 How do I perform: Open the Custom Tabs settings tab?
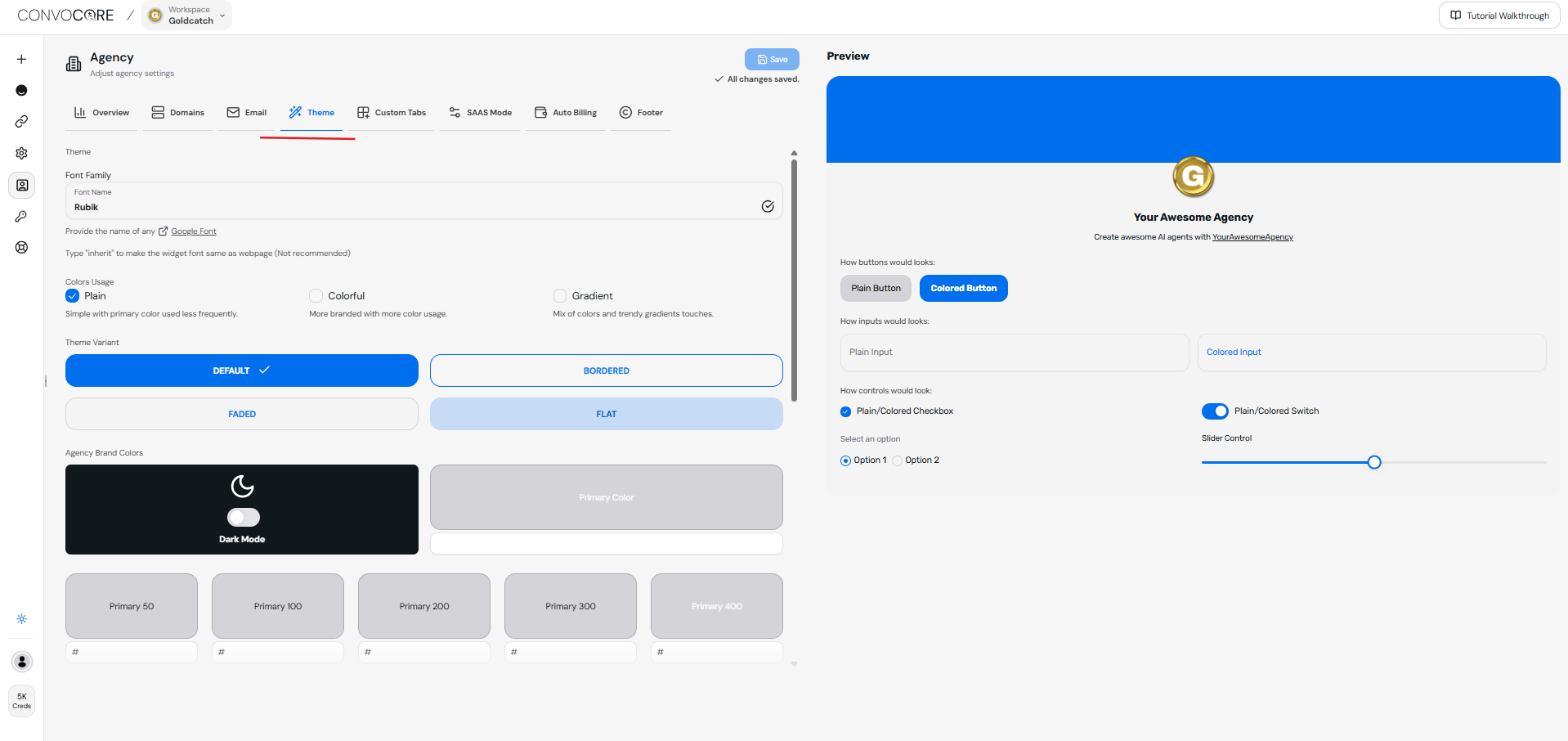(391, 112)
